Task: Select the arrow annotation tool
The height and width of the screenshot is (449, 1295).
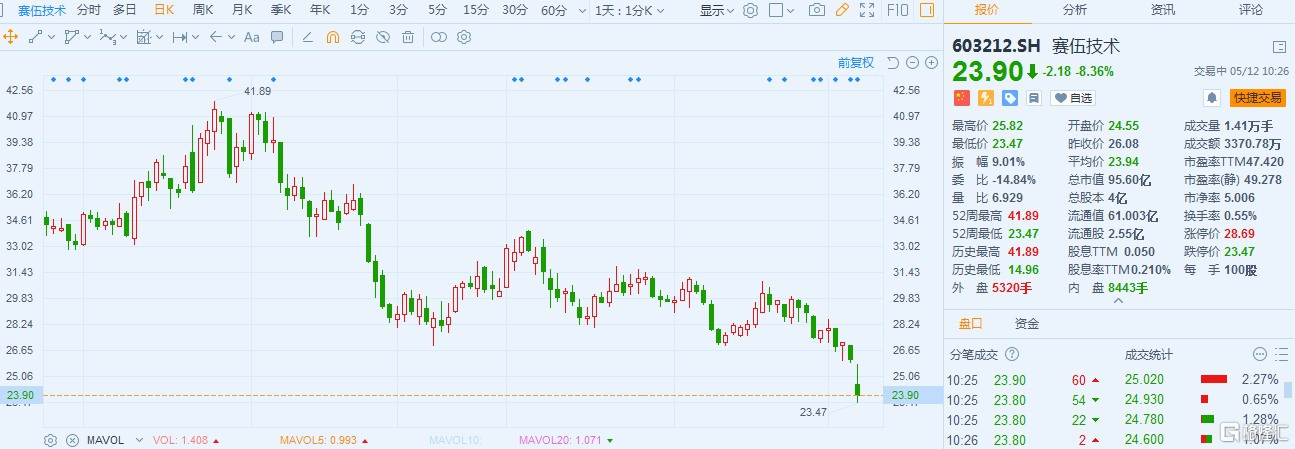Action: [x=216, y=37]
